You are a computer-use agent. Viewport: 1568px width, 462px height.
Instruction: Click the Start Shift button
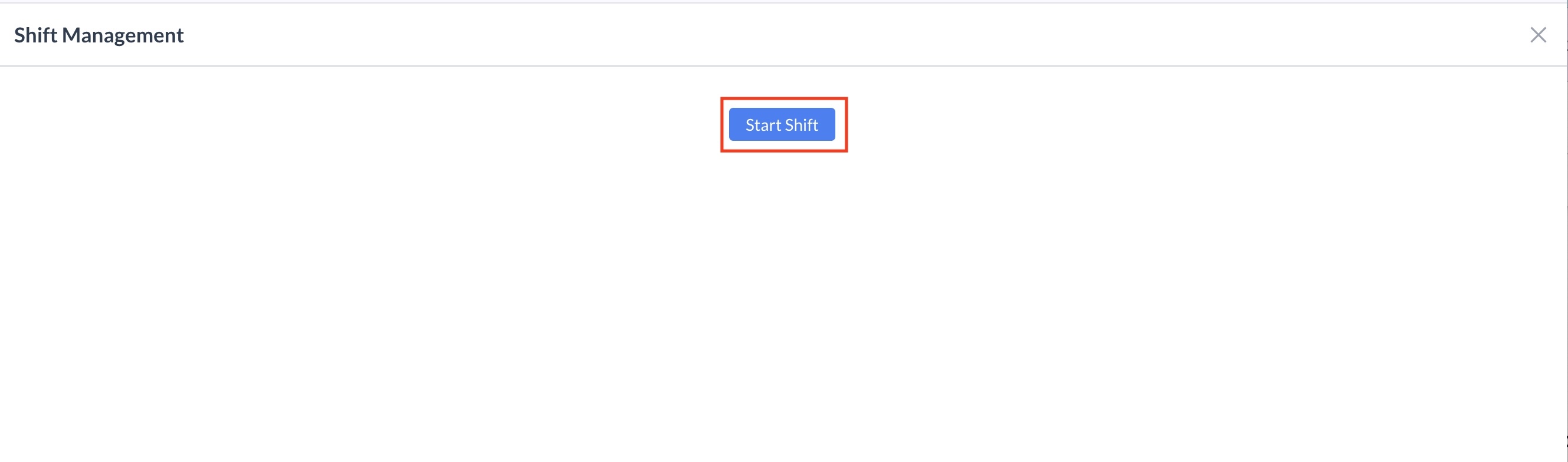coord(782,124)
